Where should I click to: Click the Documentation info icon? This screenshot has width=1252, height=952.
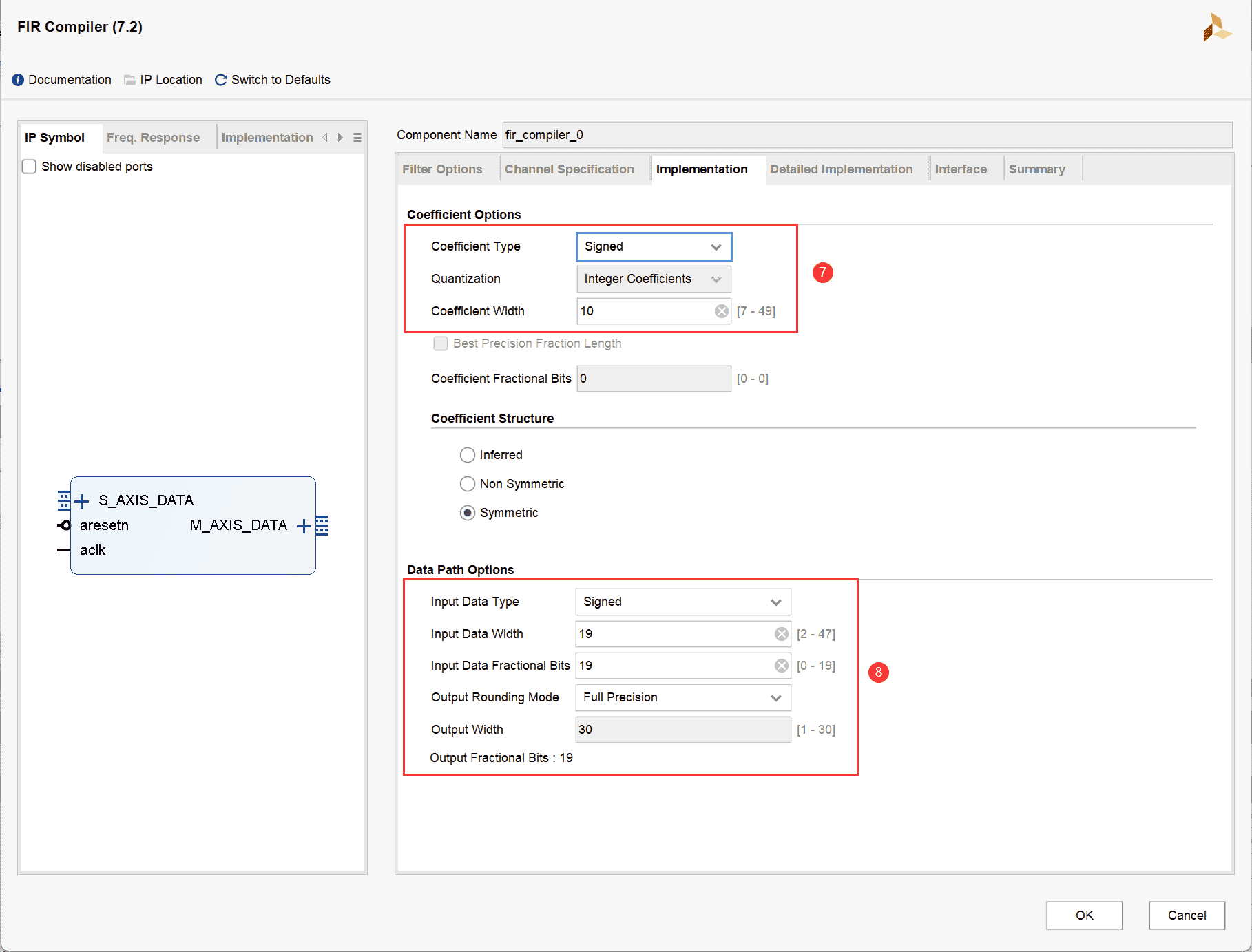(x=18, y=80)
